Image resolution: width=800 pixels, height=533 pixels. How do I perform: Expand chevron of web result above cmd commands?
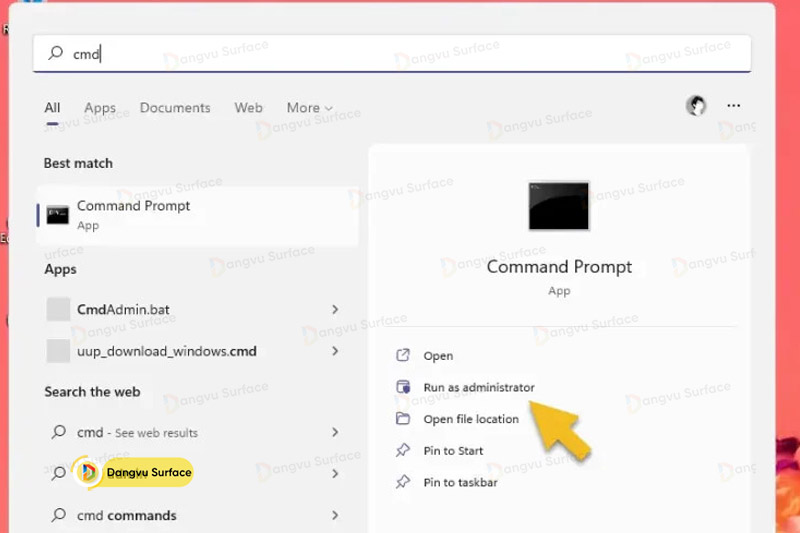click(335, 474)
